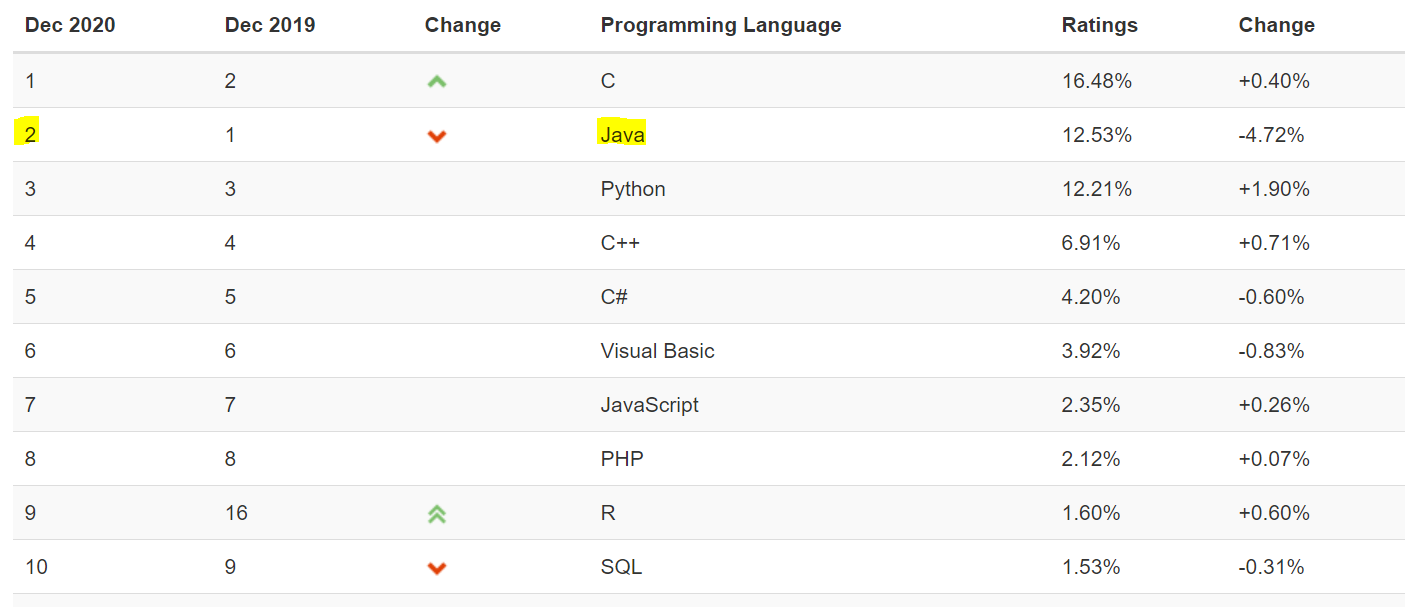Click the Ratings column header
Image resolution: width=1417 pixels, height=607 pixels.
click(x=1100, y=25)
